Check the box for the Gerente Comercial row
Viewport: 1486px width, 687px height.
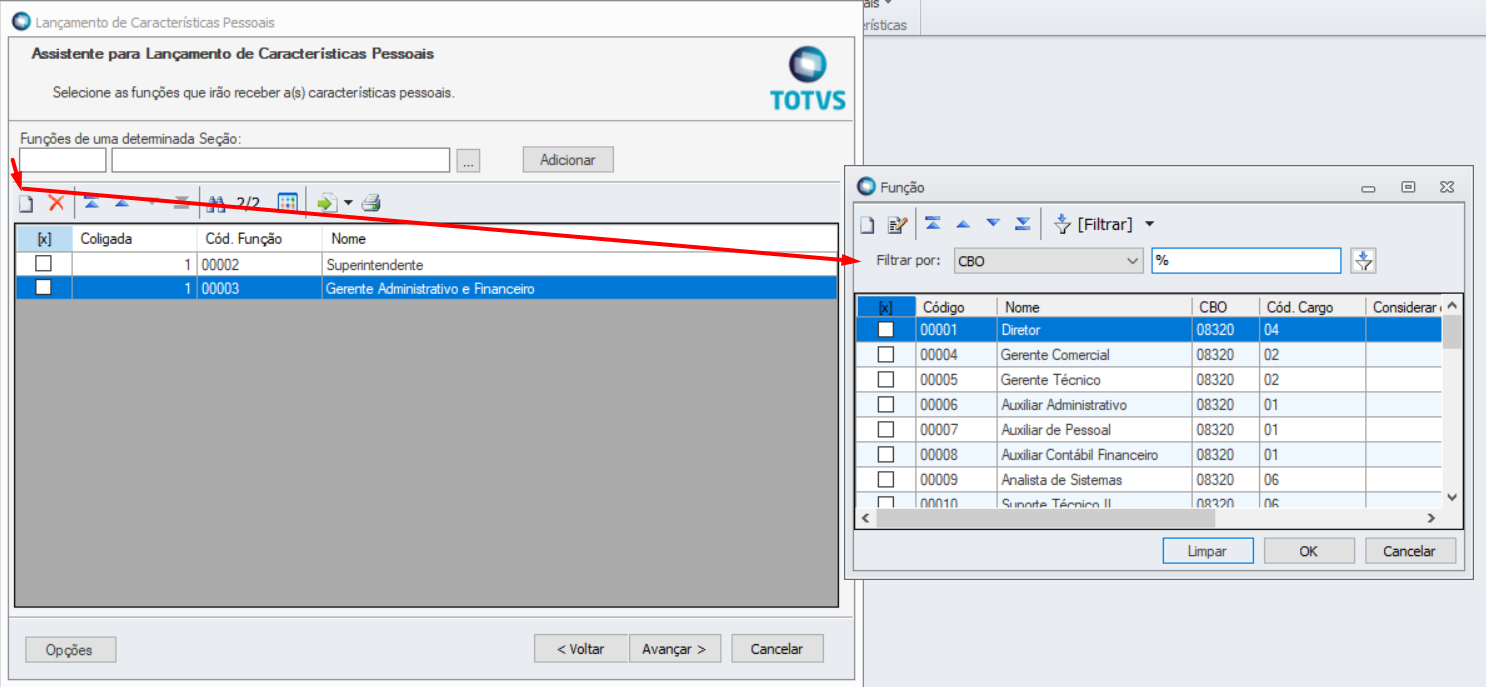(885, 354)
